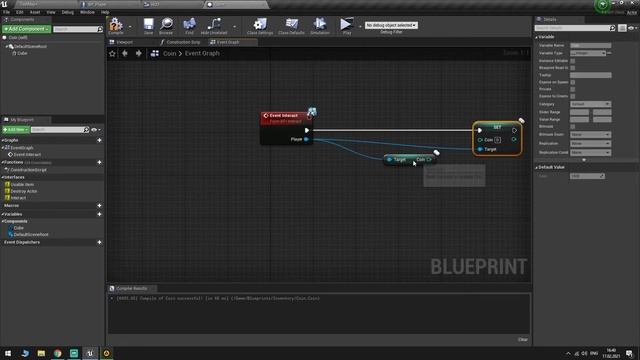
Task: Add a new event dispatcher with plus icon
Action: (99, 242)
